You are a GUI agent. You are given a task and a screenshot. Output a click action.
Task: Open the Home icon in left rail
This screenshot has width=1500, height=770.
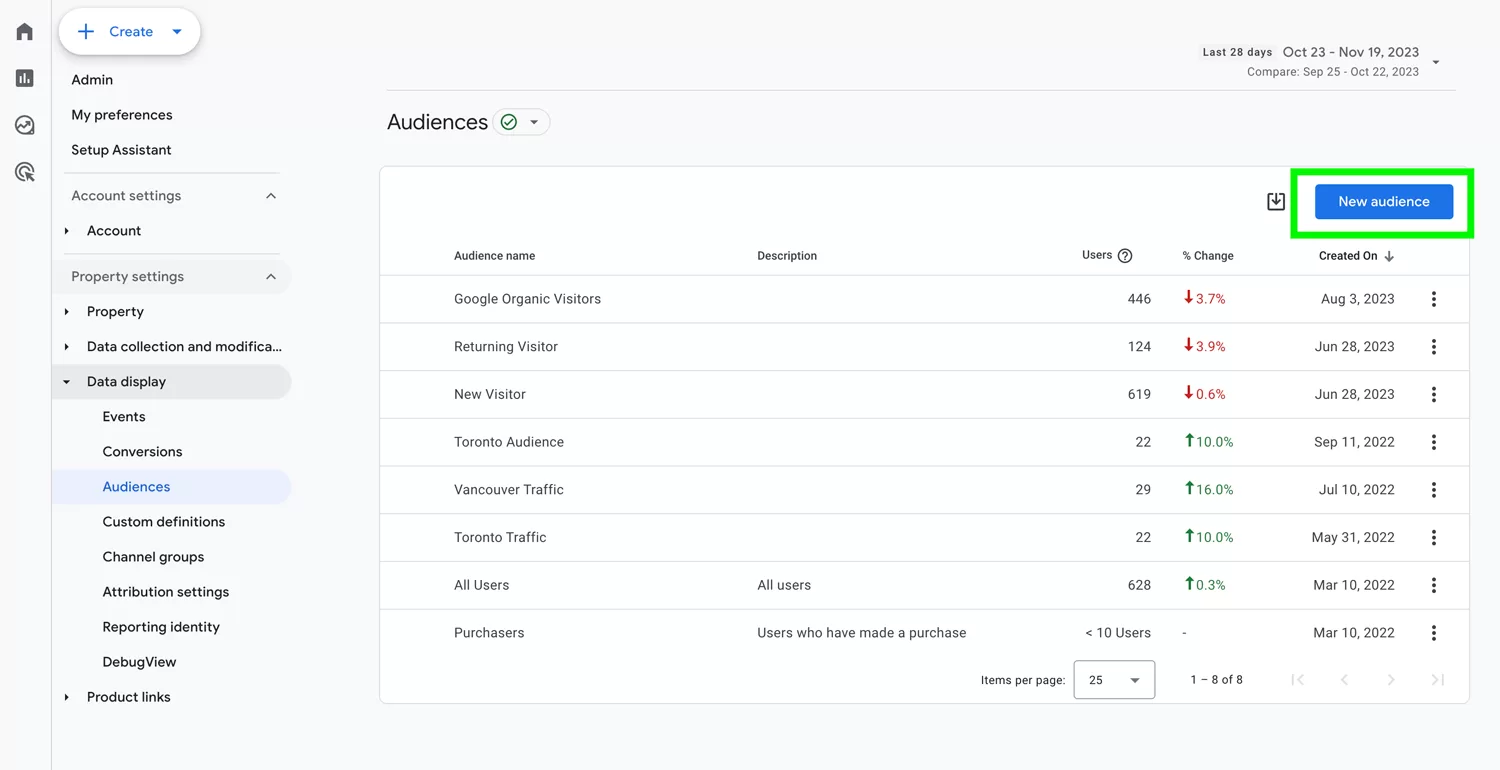coord(25,32)
